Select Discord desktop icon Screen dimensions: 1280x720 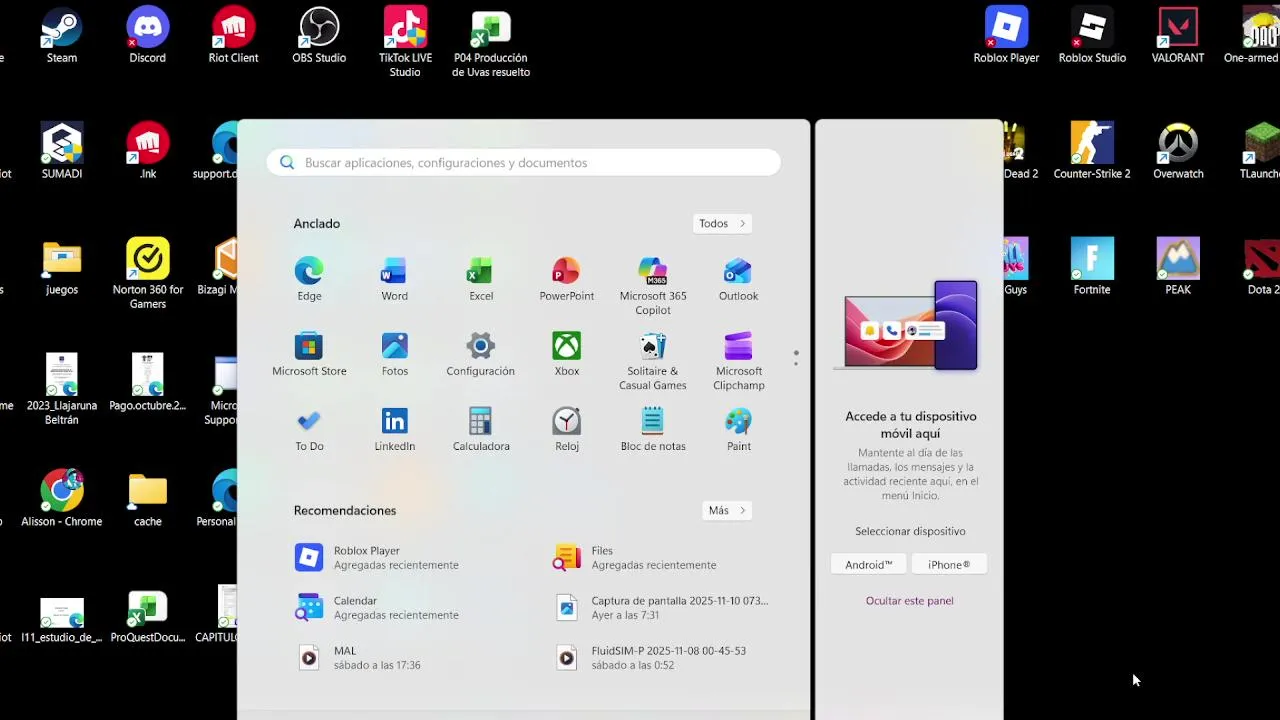(x=147, y=36)
